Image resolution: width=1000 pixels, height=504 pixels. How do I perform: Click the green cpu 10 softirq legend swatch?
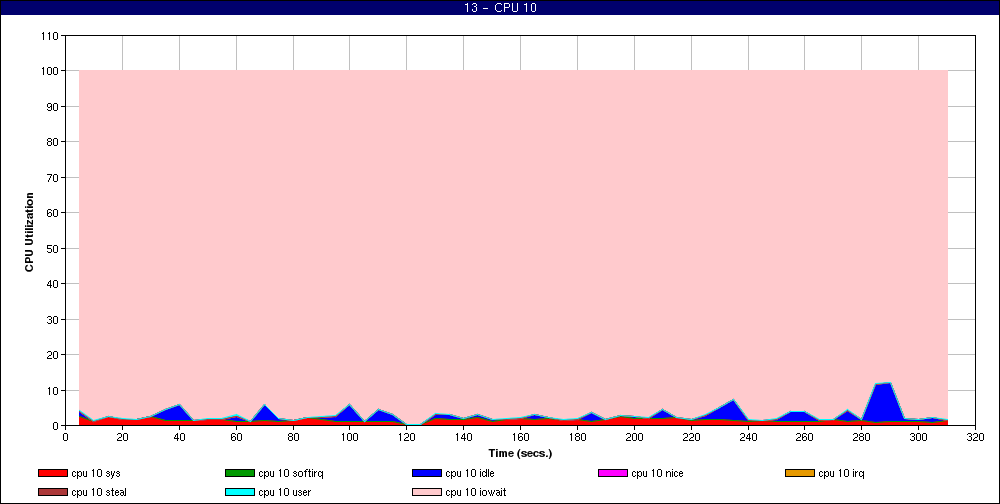pyautogui.click(x=240, y=473)
